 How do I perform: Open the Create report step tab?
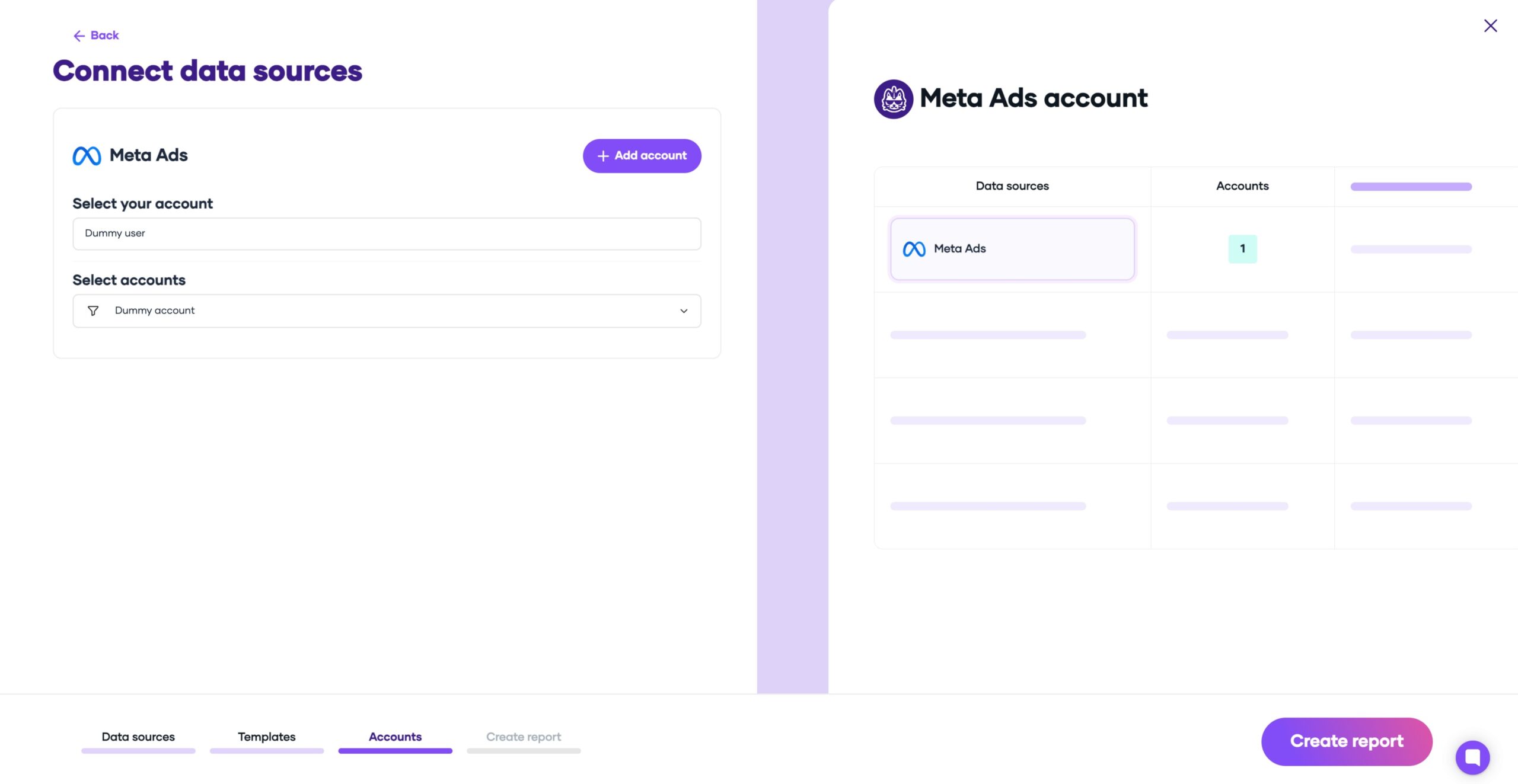(x=524, y=737)
